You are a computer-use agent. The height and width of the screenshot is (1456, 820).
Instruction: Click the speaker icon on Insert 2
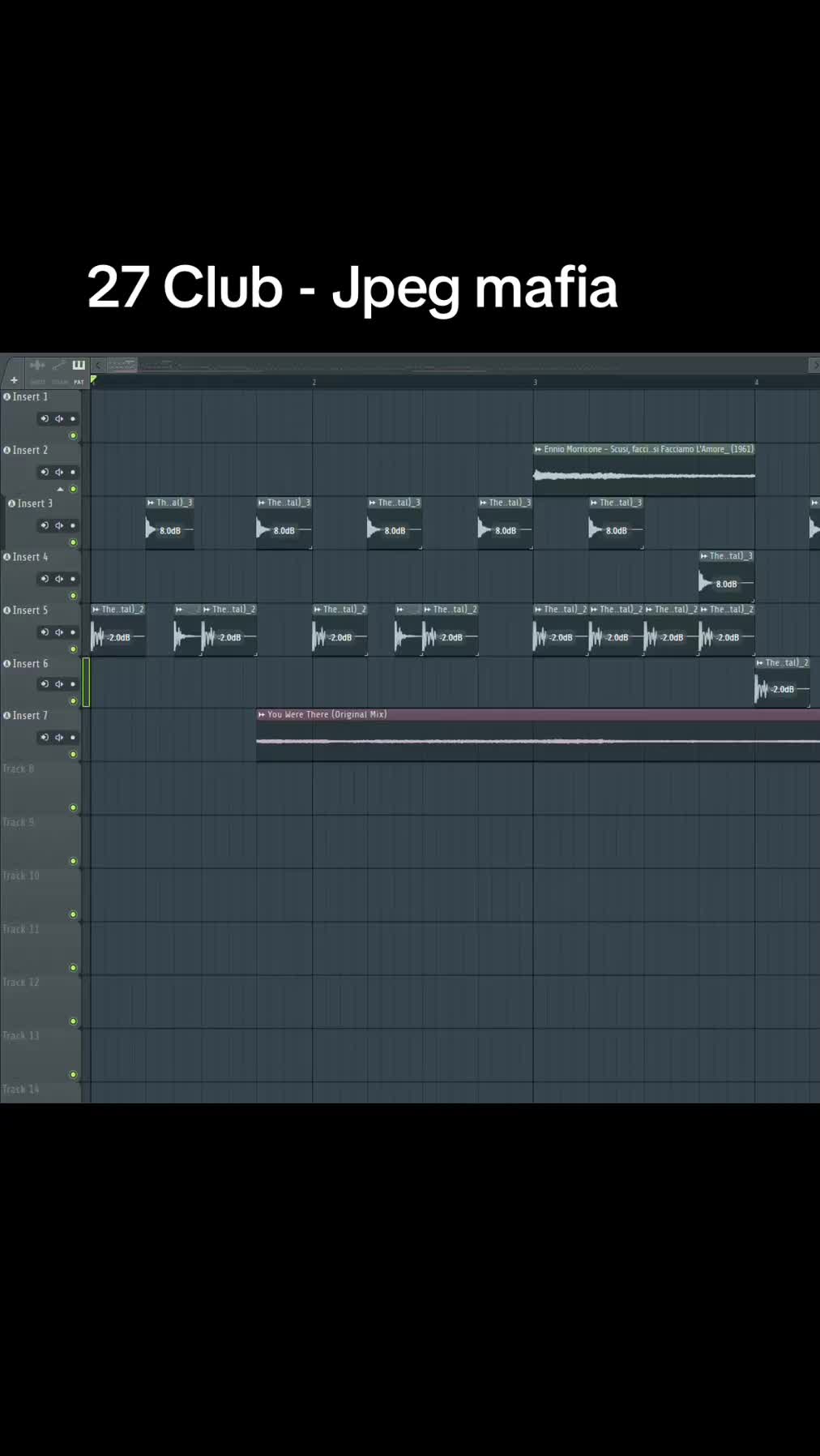coord(59,472)
